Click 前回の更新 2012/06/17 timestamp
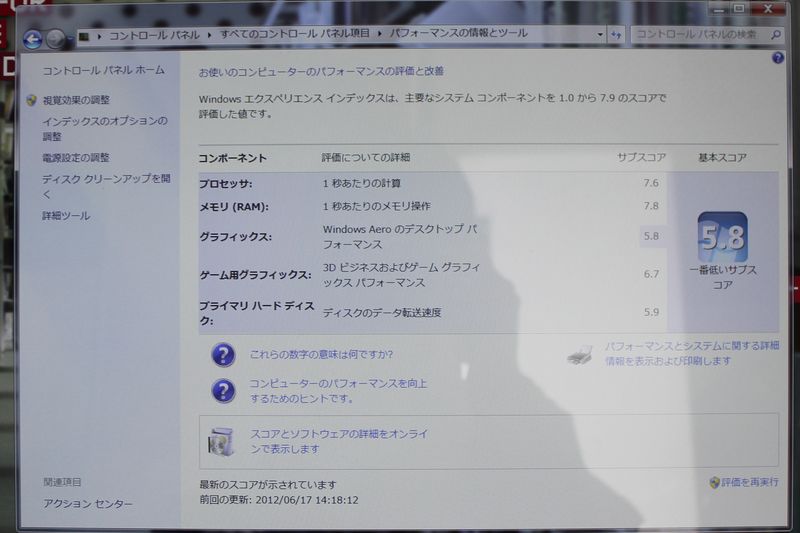 tap(279, 500)
